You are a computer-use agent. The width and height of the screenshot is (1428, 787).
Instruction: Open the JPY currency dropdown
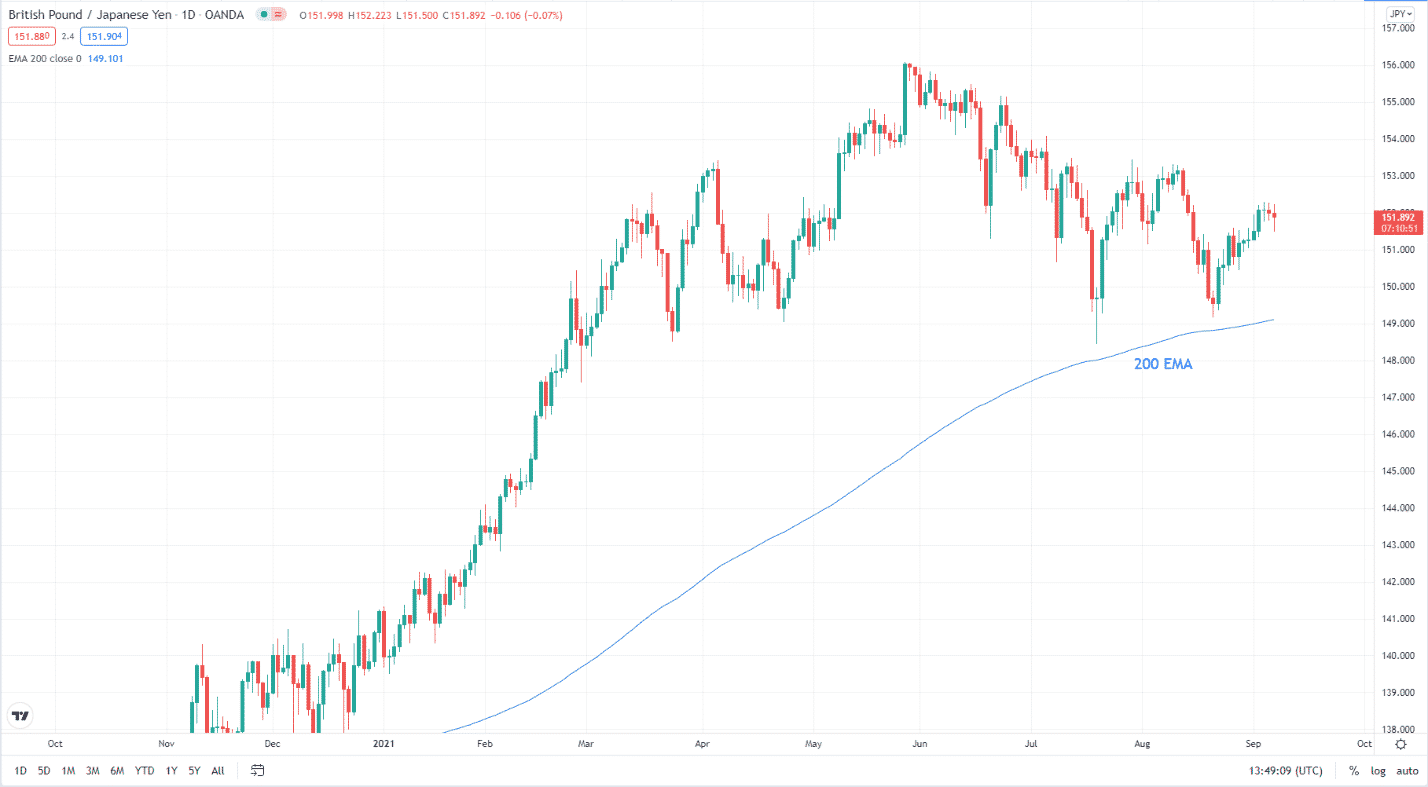click(x=1400, y=14)
